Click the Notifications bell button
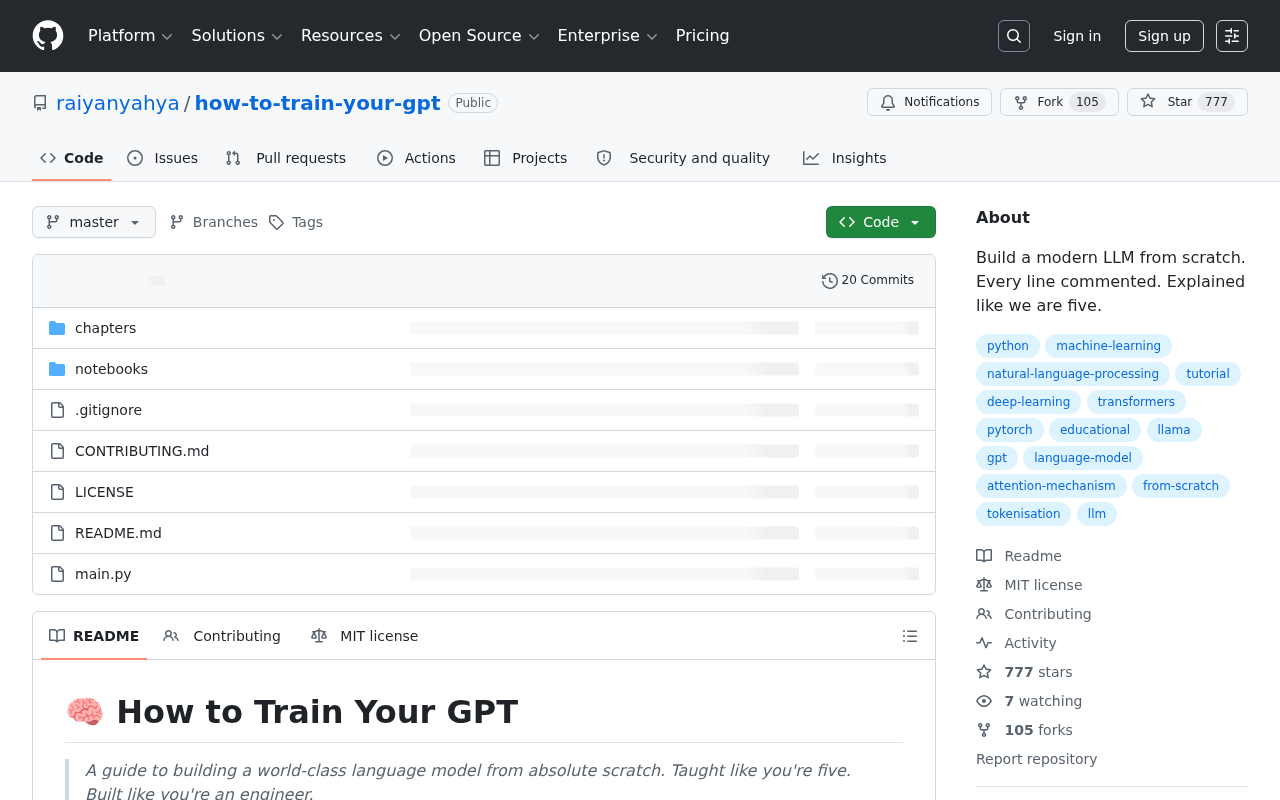This screenshot has width=1280, height=800. [929, 102]
